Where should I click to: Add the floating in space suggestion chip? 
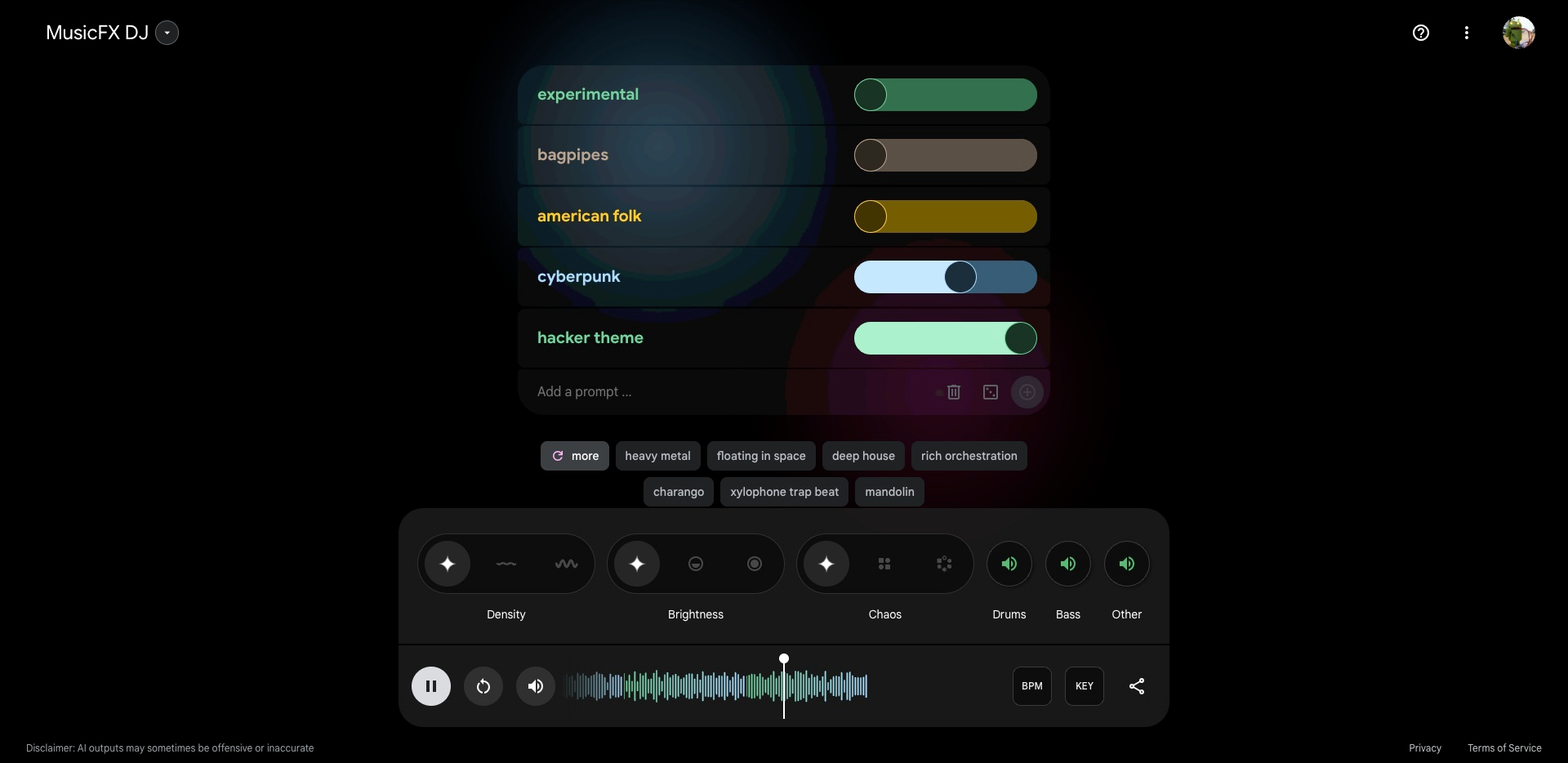coord(761,456)
